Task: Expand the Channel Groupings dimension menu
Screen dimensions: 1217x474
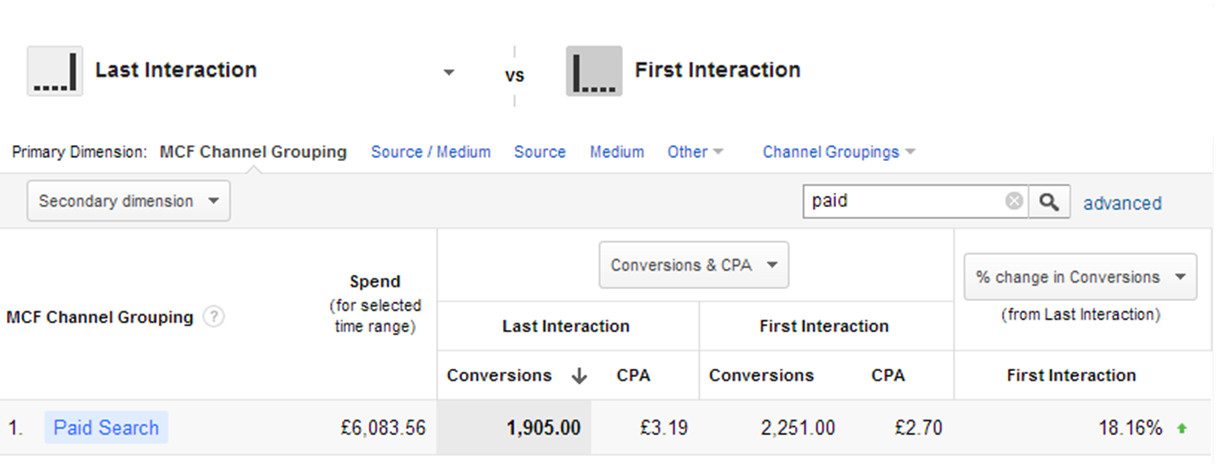Action: click(x=838, y=152)
